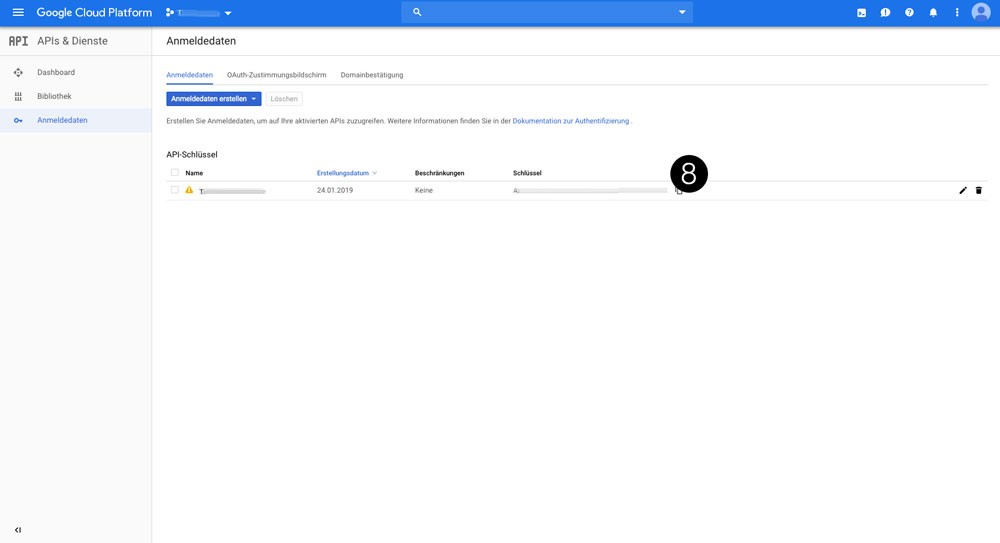Open the help question mark icon
Image resolution: width=1000 pixels, height=543 pixels.
pos(909,13)
